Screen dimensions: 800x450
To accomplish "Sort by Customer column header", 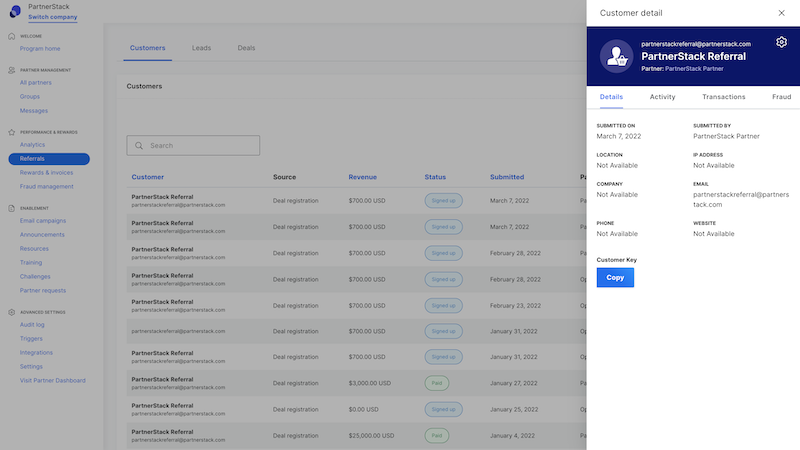I will [147, 177].
